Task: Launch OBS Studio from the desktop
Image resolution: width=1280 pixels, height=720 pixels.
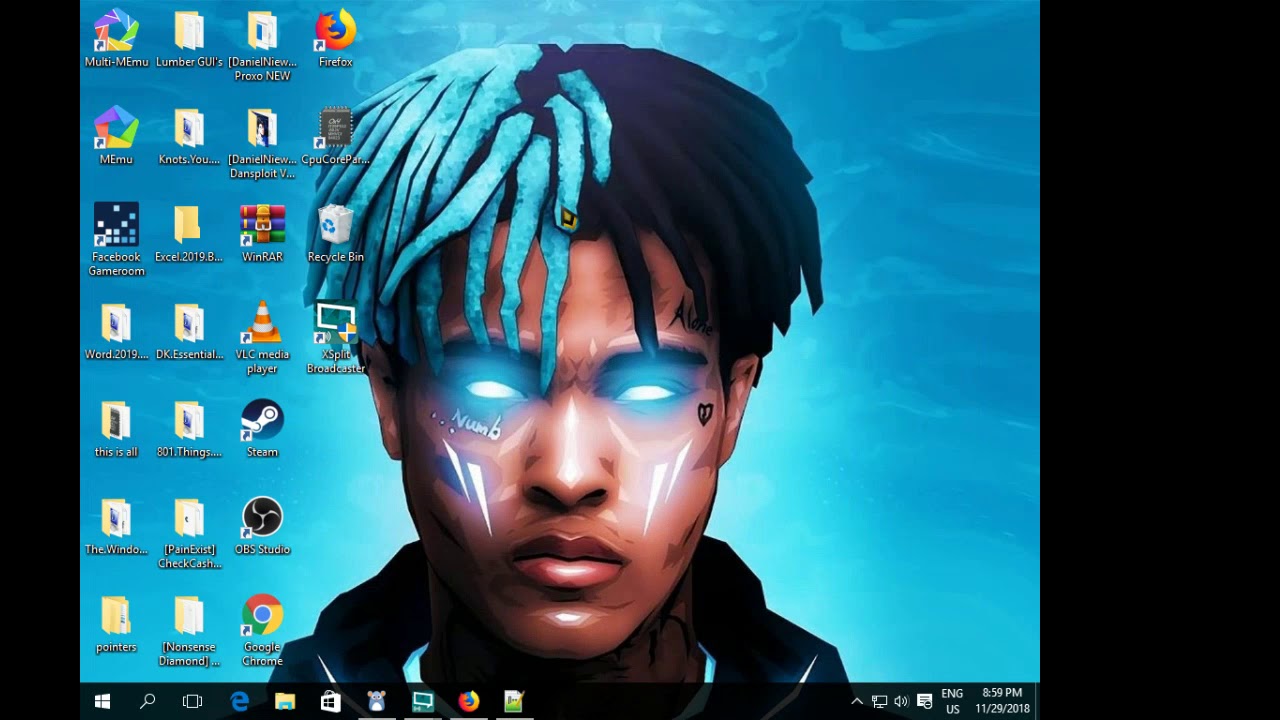Action: point(262,526)
